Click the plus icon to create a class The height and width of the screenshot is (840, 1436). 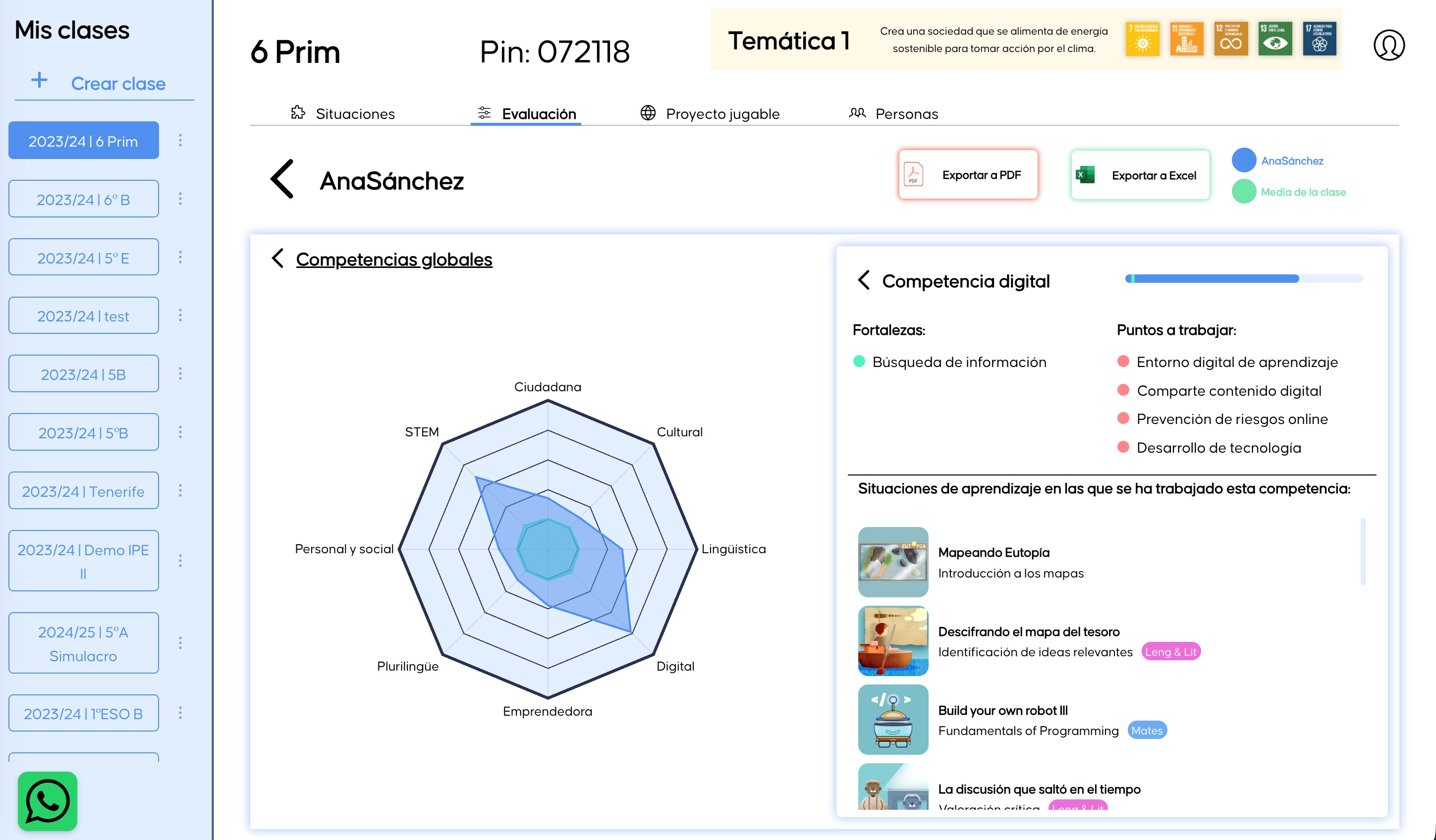pyautogui.click(x=39, y=80)
